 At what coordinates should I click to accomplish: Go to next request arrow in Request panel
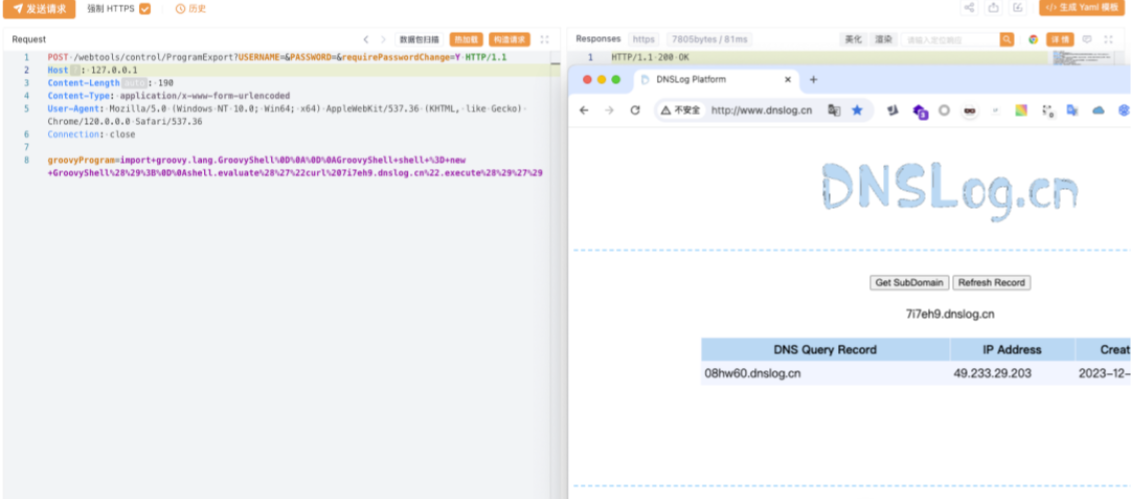click(383, 40)
